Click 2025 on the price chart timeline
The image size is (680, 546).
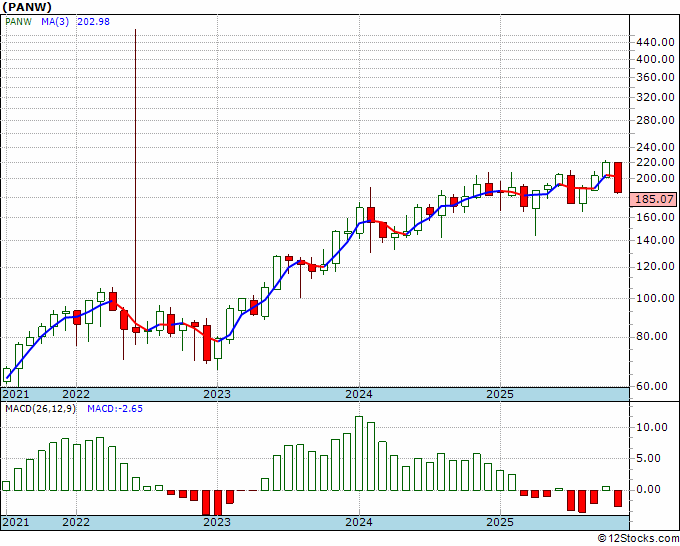[x=500, y=394]
